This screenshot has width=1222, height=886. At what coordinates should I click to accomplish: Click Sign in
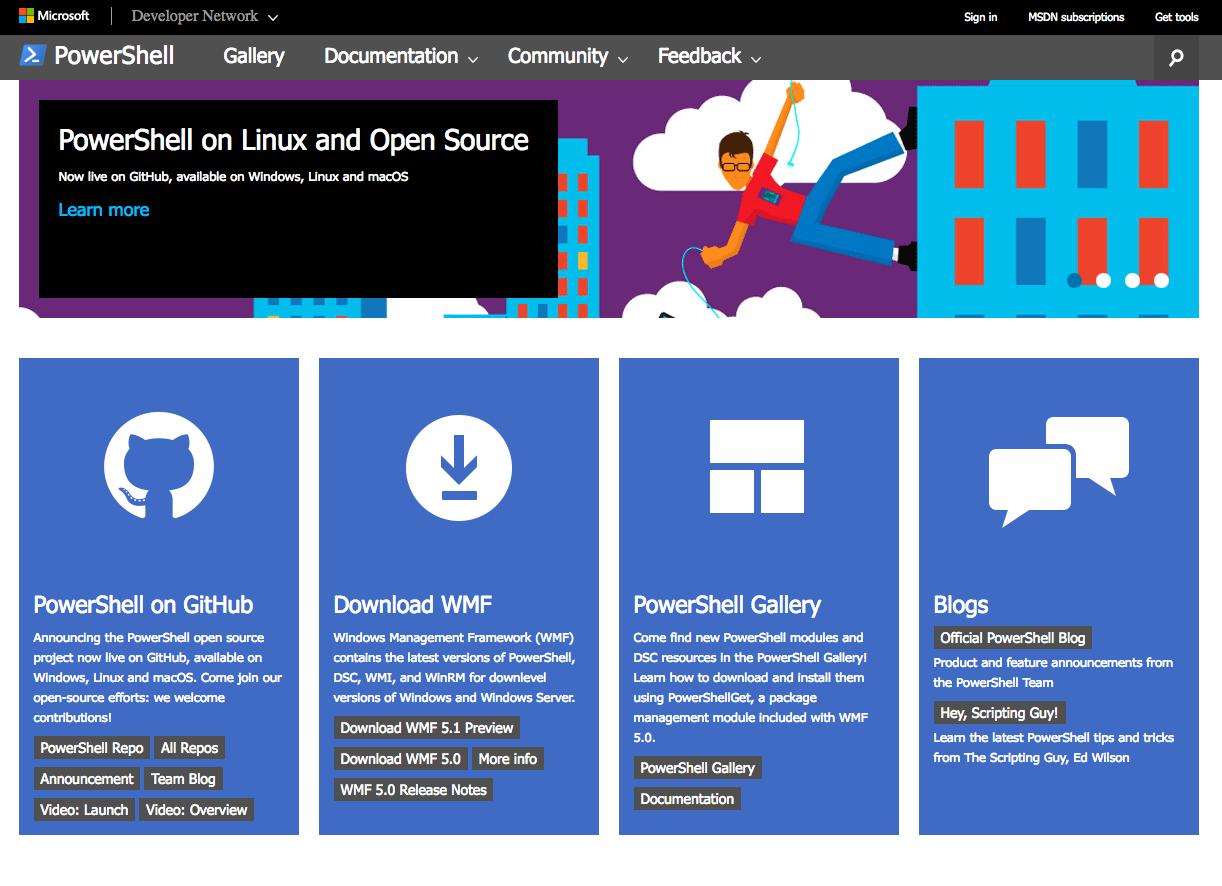point(980,16)
